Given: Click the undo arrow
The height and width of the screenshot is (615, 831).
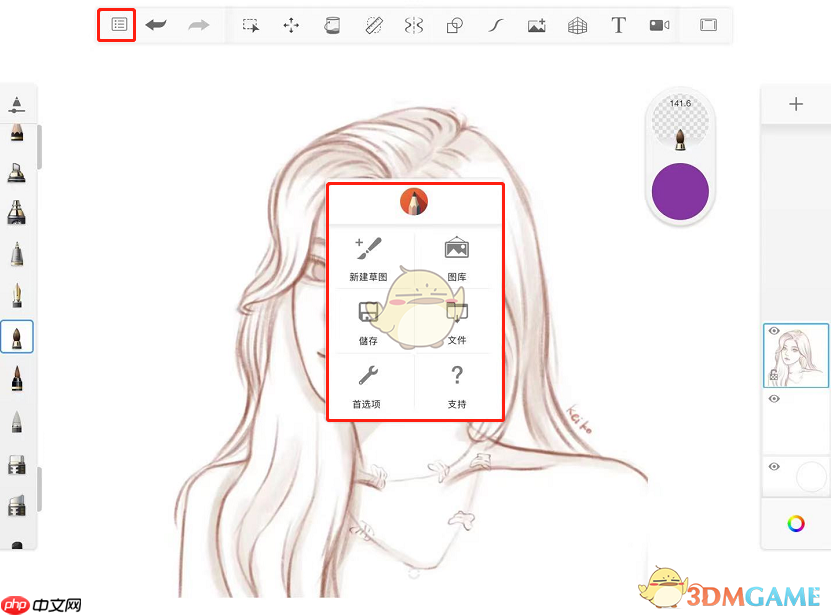Looking at the screenshot, I should (156, 25).
